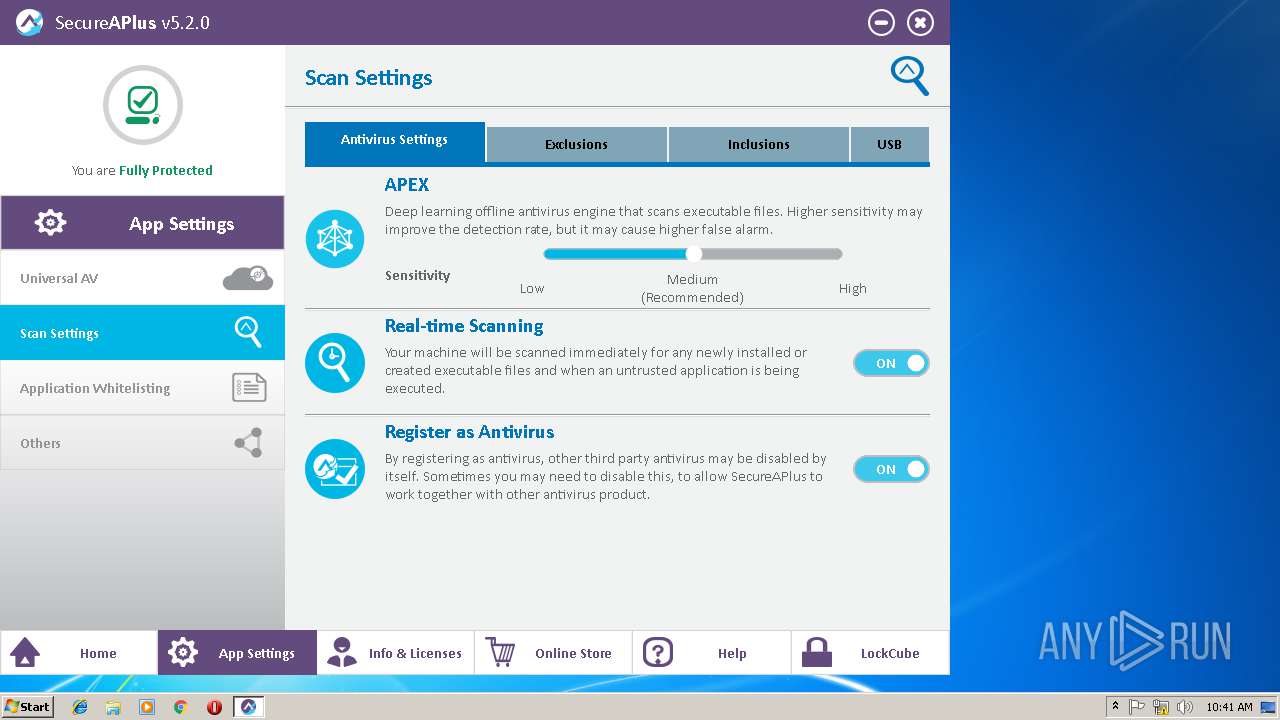Select Scan Settings in the sidebar
The image size is (1280, 720).
click(x=142, y=333)
